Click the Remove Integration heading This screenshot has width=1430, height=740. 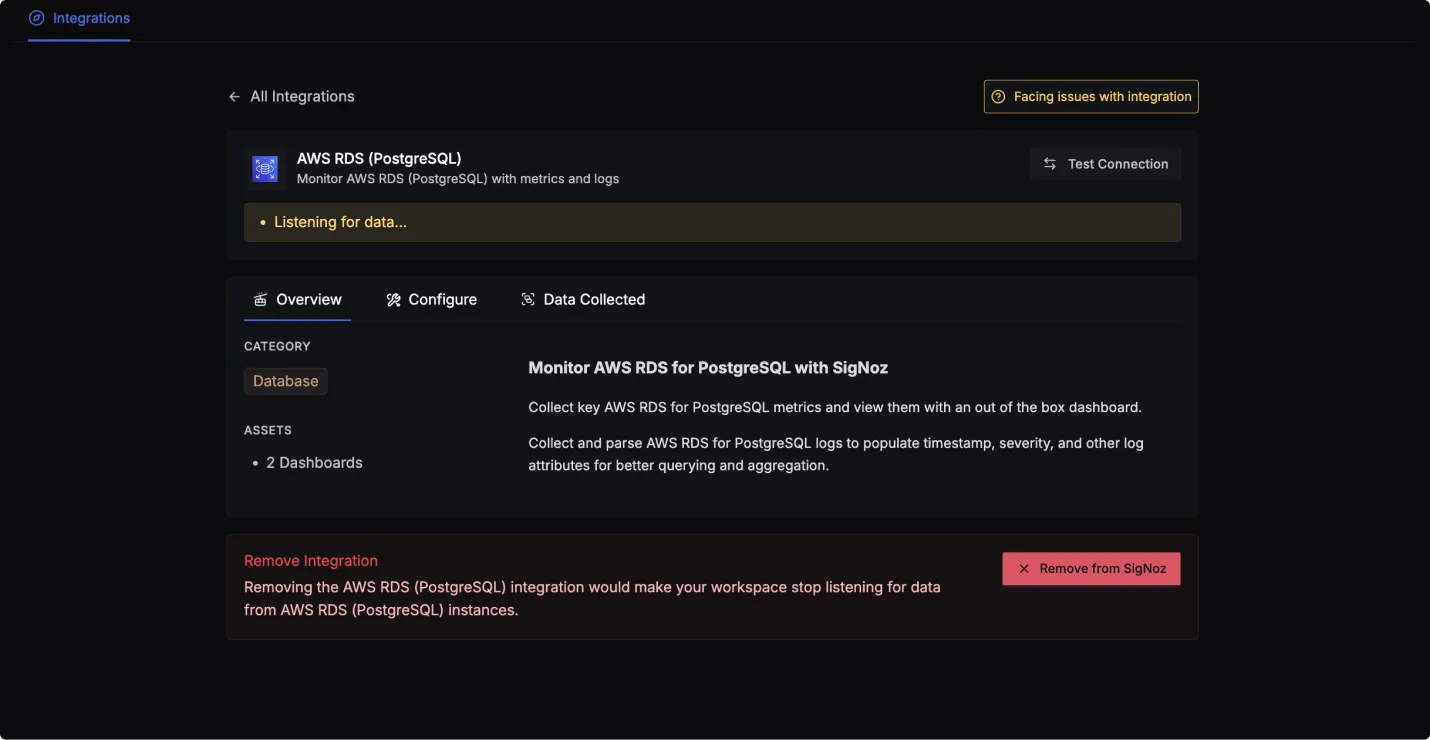tap(311, 561)
